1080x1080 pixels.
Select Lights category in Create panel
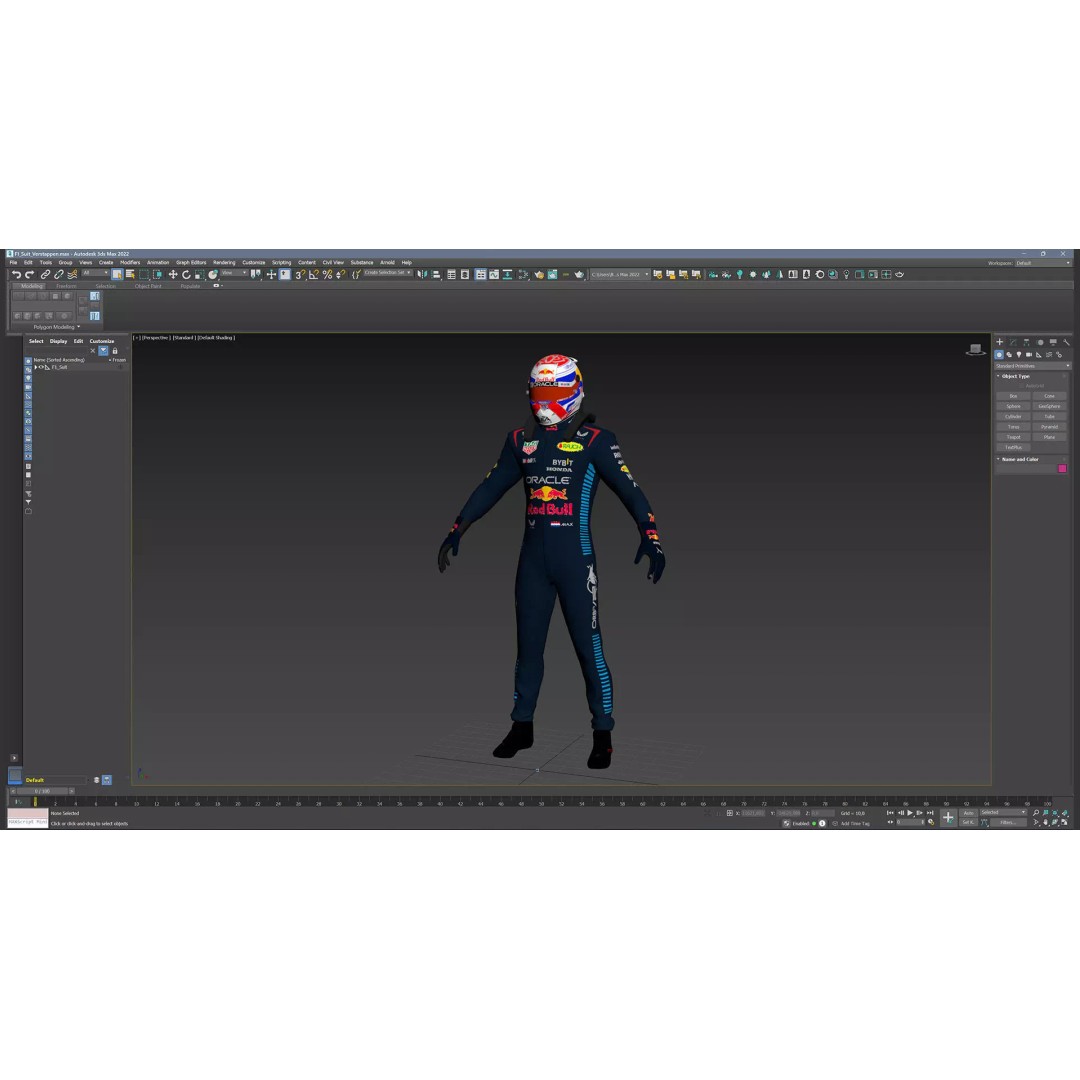click(x=1019, y=355)
